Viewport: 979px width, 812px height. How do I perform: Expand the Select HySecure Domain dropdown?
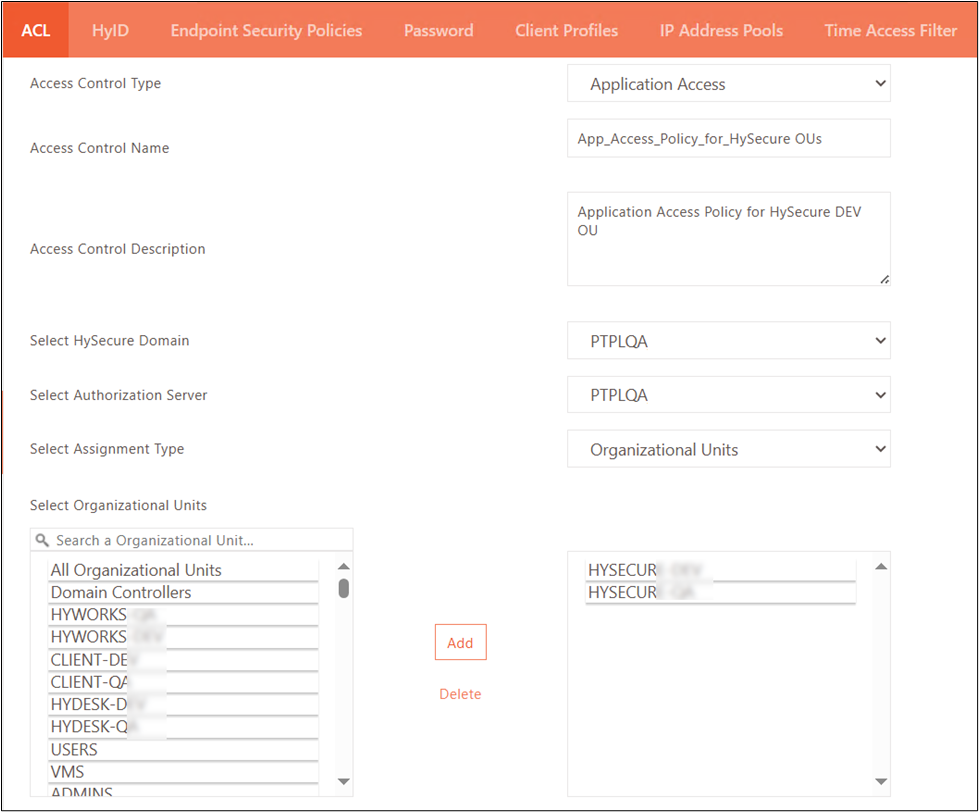pos(728,341)
